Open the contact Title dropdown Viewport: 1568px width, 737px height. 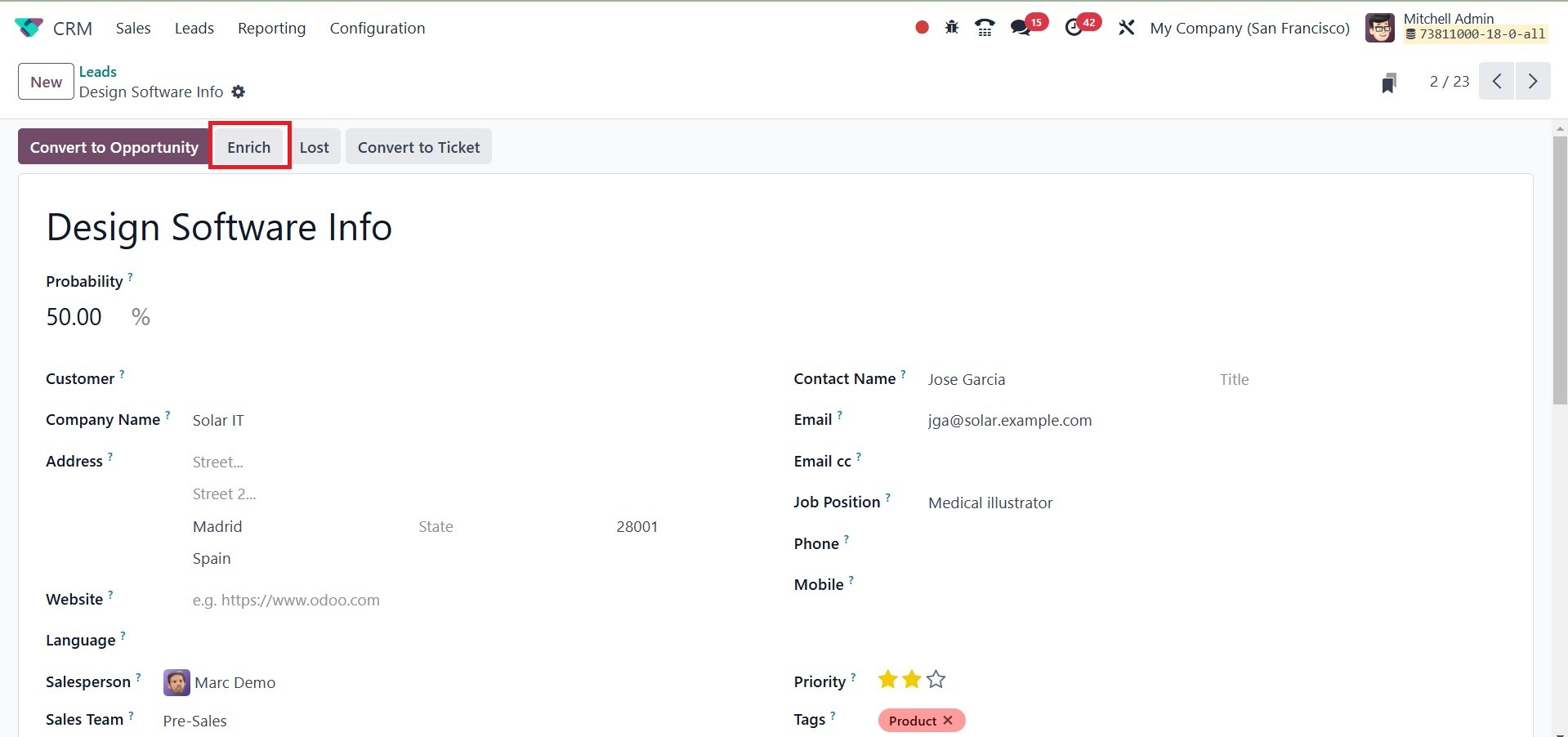(x=1361, y=380)
